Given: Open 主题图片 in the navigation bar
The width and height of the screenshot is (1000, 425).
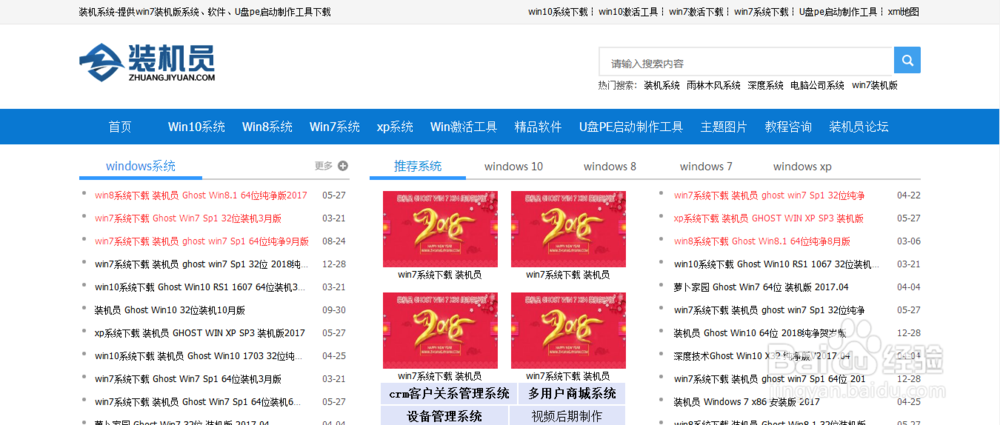Looking at the screenshot, I should coord(724,126).
